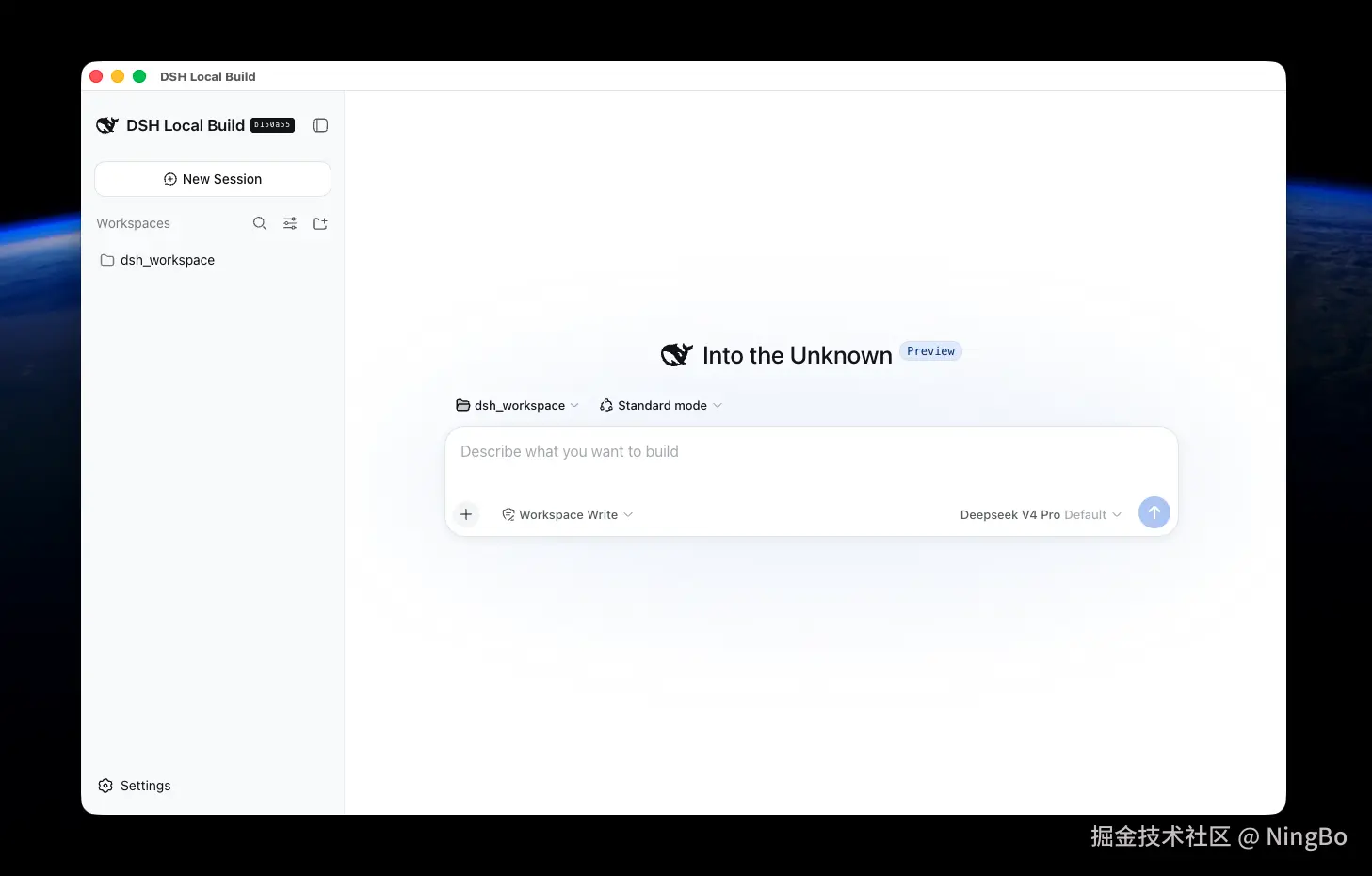
Task: Click the plus attach button
Action: point(466,514)
